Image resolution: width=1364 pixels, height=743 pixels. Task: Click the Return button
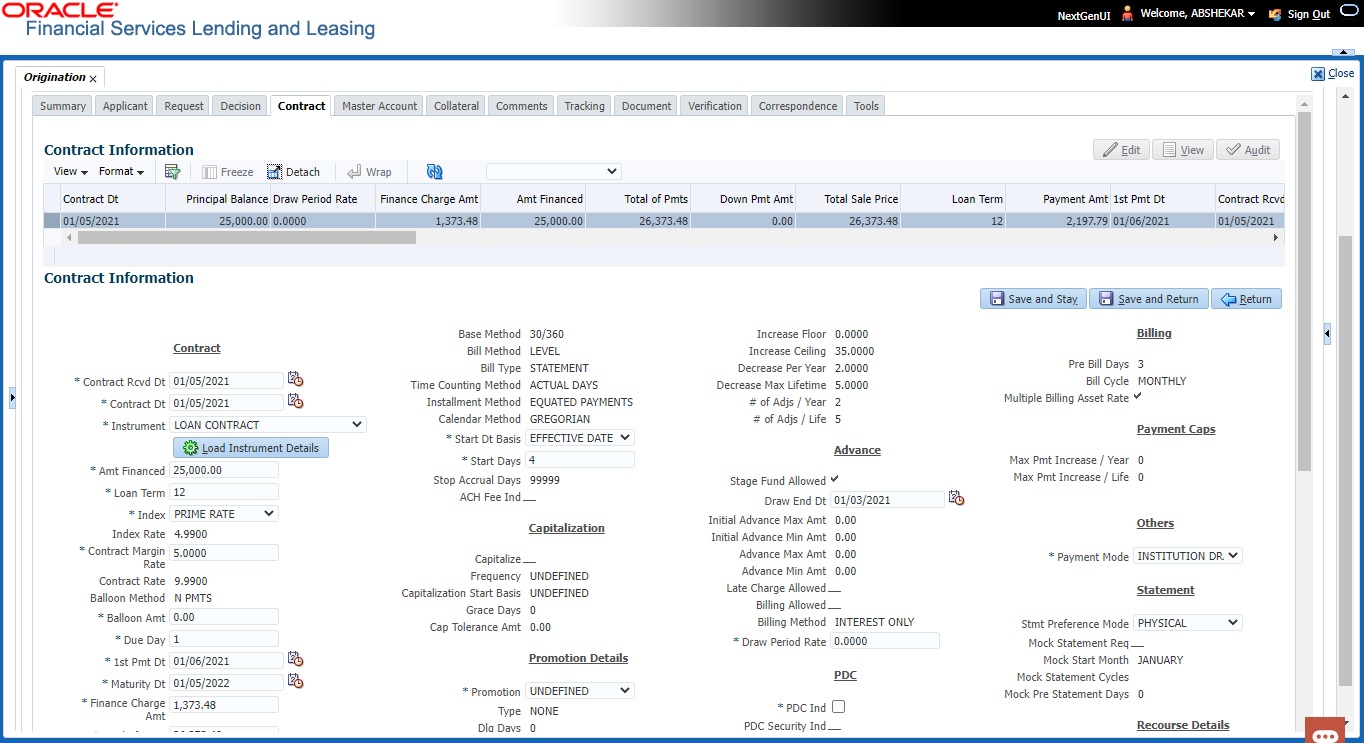1246,299
